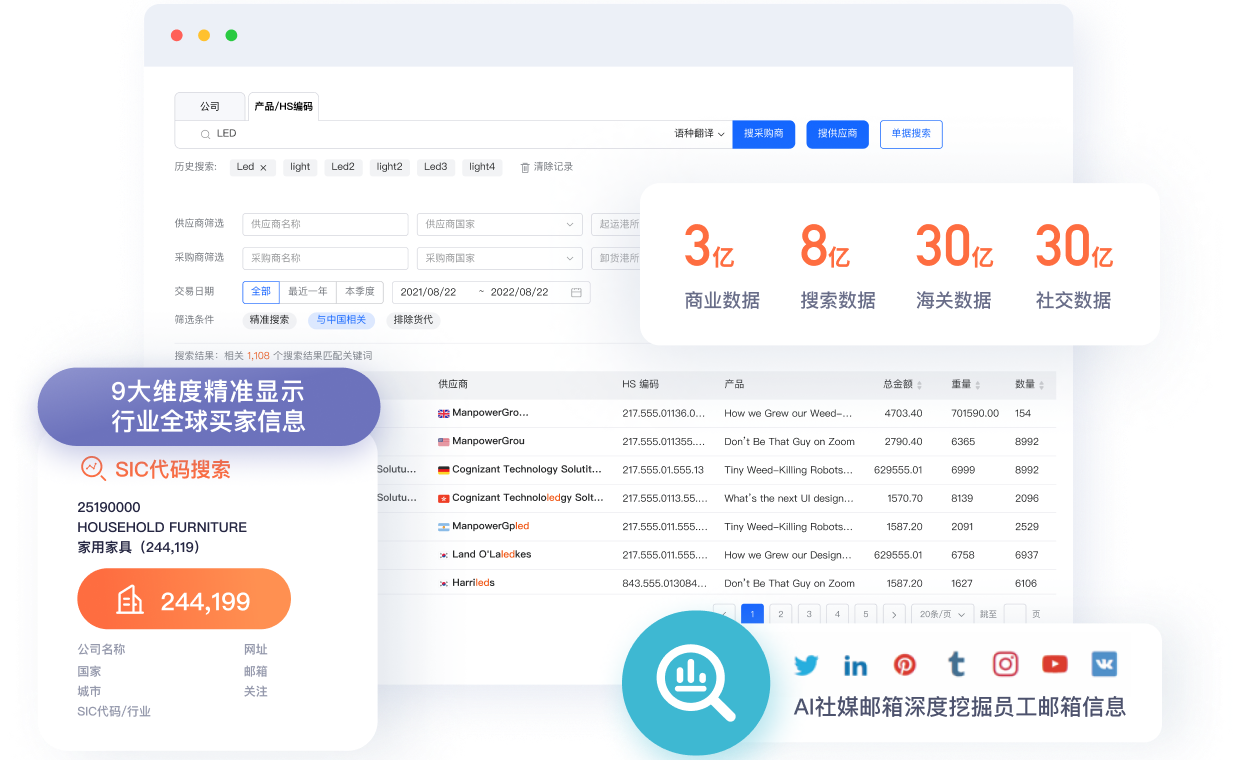The width and height of the screenshot is (1238, 760).
Task: Click the Twitter social media icon
Action: click(x=805, y=665)
